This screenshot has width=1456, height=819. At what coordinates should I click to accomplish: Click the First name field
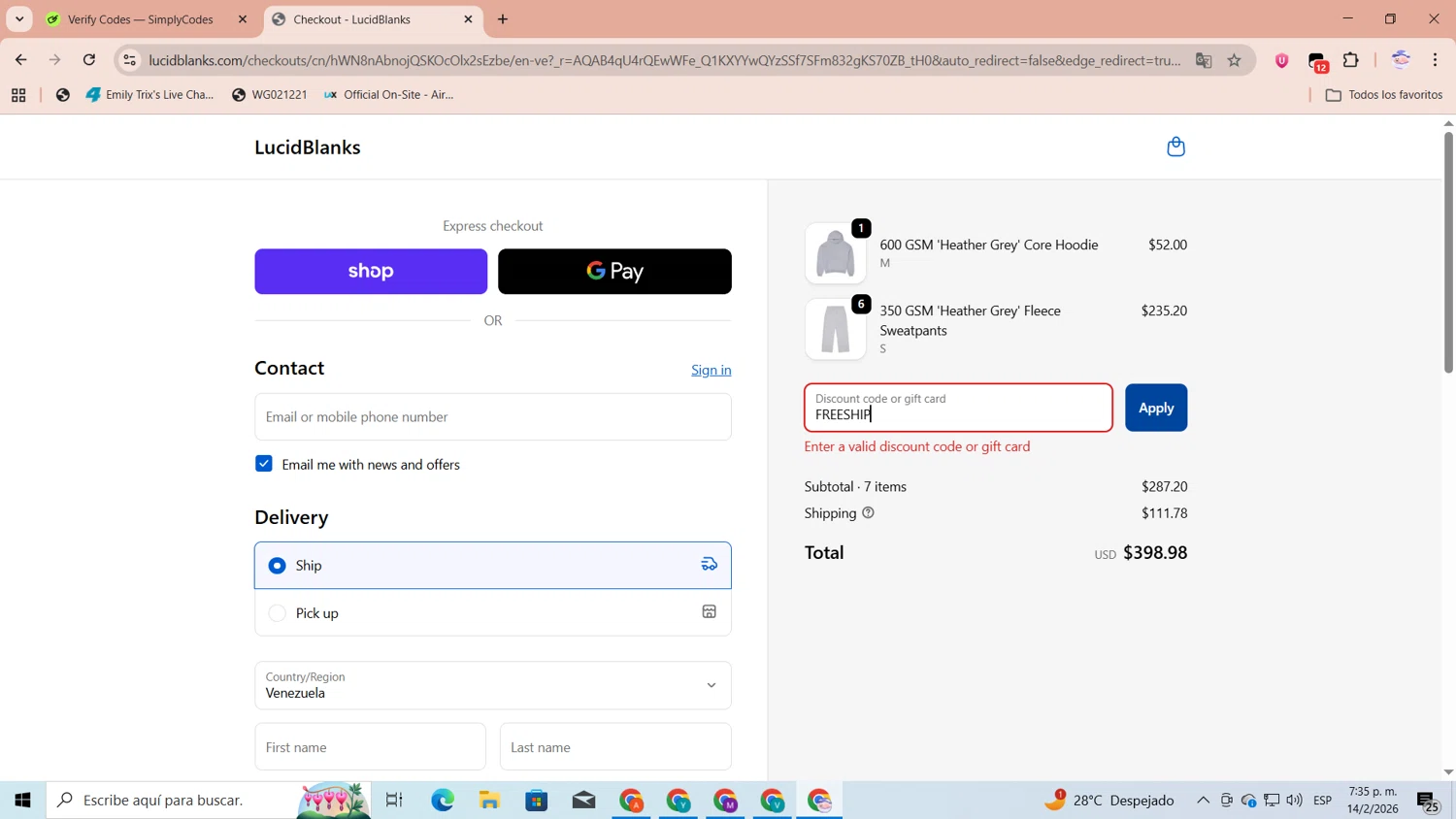click(x=370, y=747)
